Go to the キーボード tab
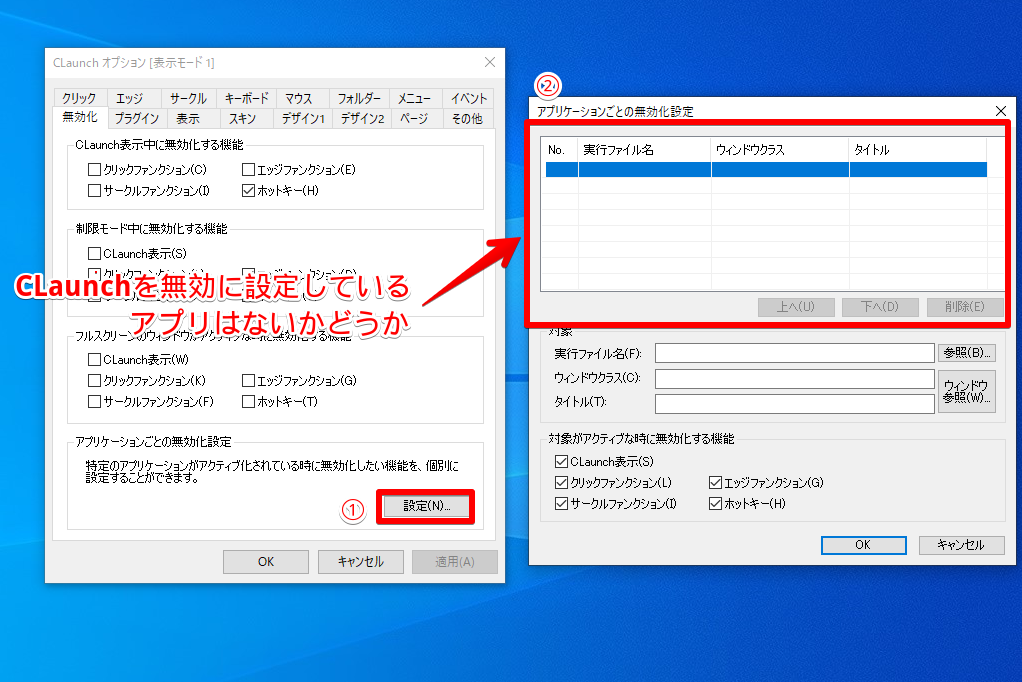Image resolution: width=1022 pixels, height=682 pixels. tap(246, 98)
